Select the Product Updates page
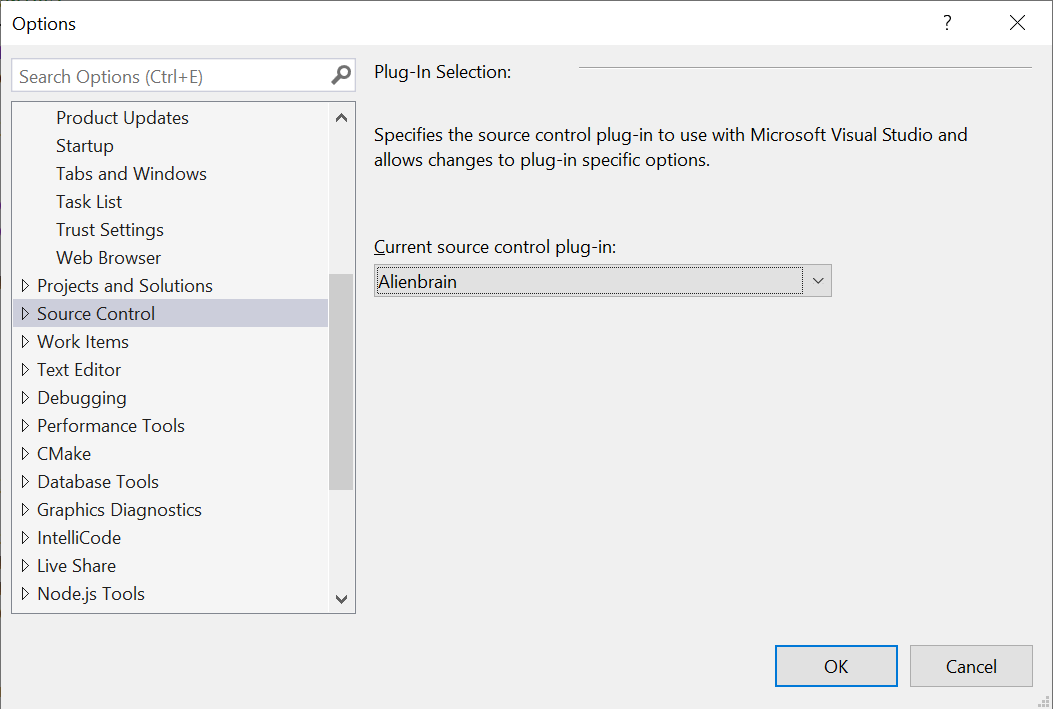Screen dimensions: 1053x709 click(122, 118)
